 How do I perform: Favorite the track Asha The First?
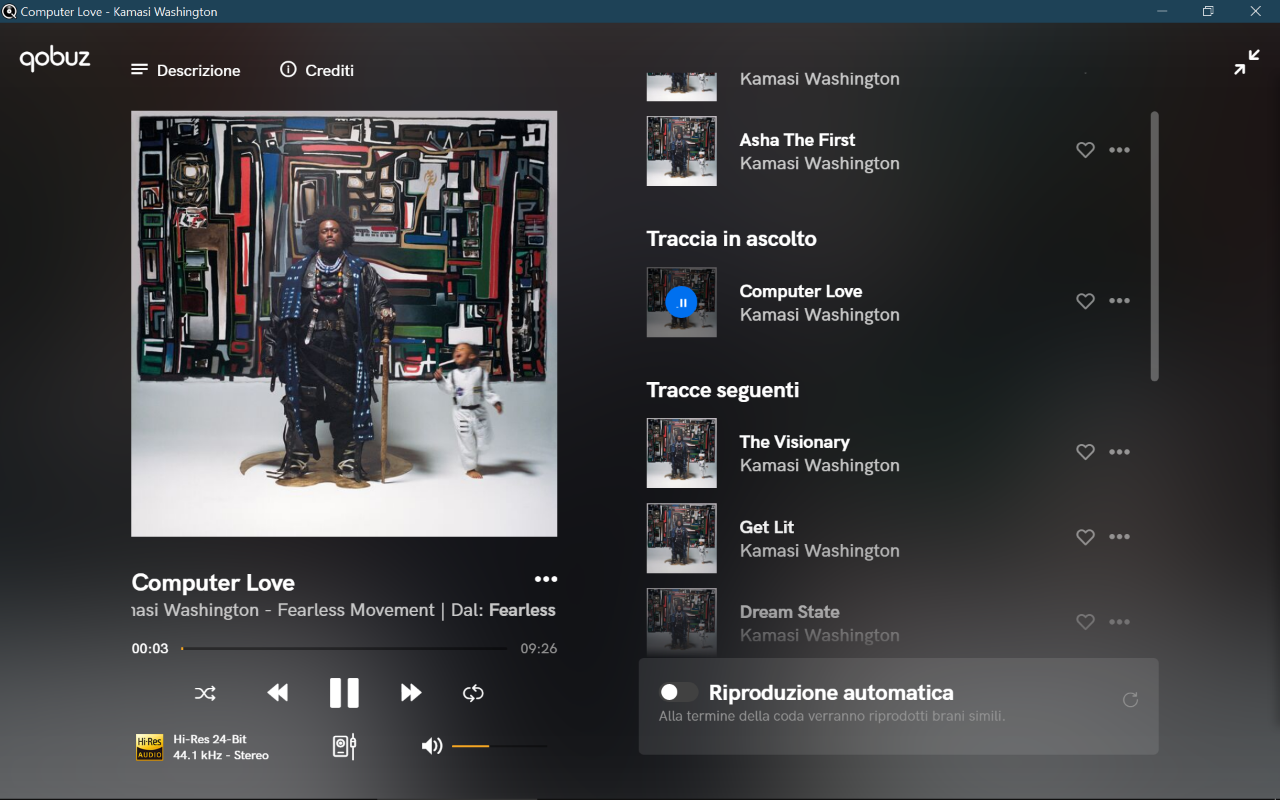pos(1085,150)
